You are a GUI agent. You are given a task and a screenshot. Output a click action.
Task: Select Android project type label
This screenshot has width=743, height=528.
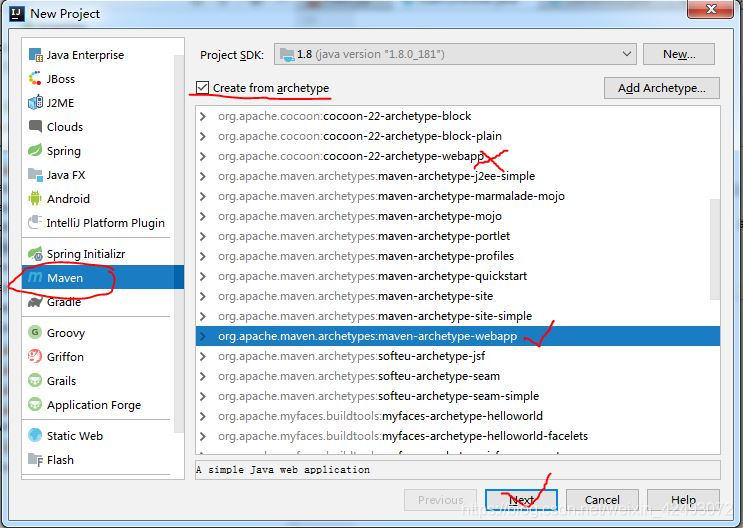point(68,199)
